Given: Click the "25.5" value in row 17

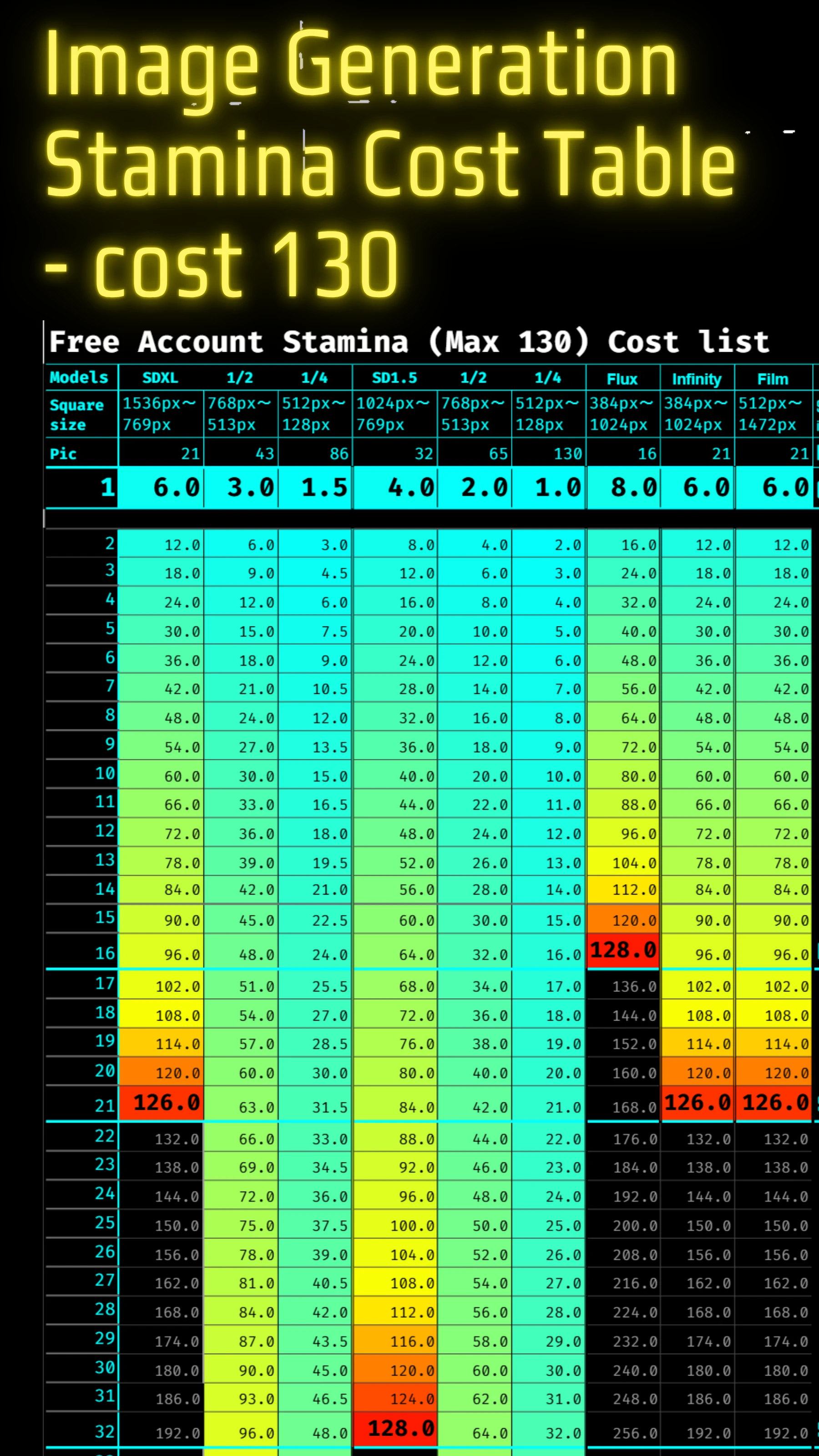Looking at the screenshot, I should click(x=330, y=987).
